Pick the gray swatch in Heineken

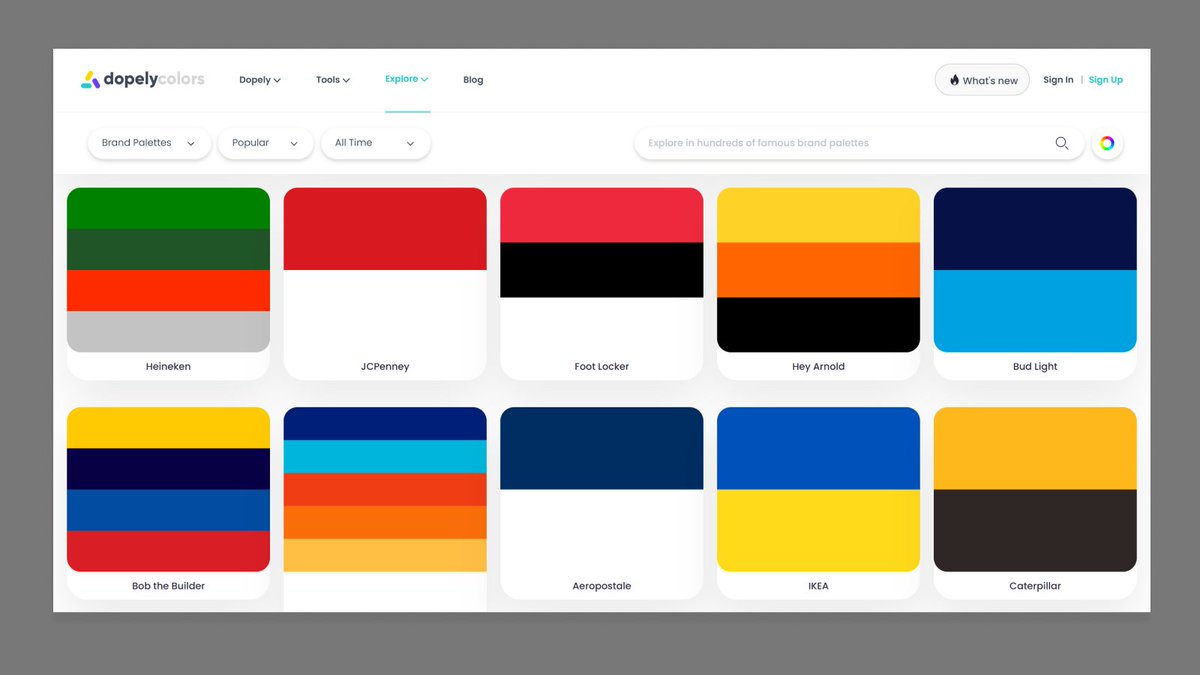click(168, 331)
